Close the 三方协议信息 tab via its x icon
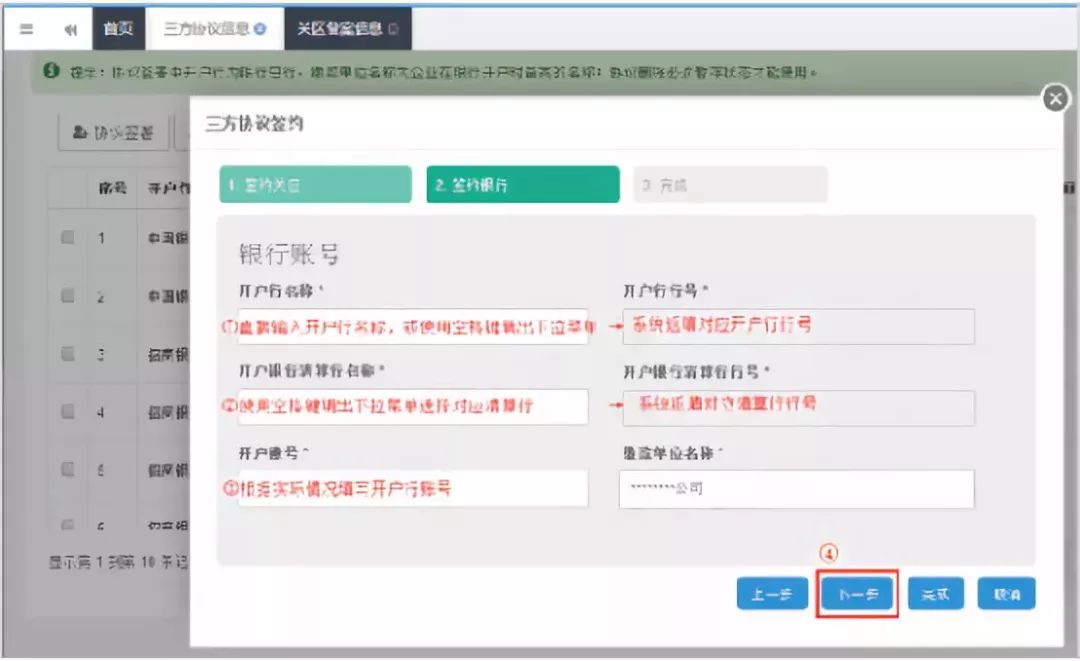This screenshot has height=661, width=1080. click(x=260, y=29)
